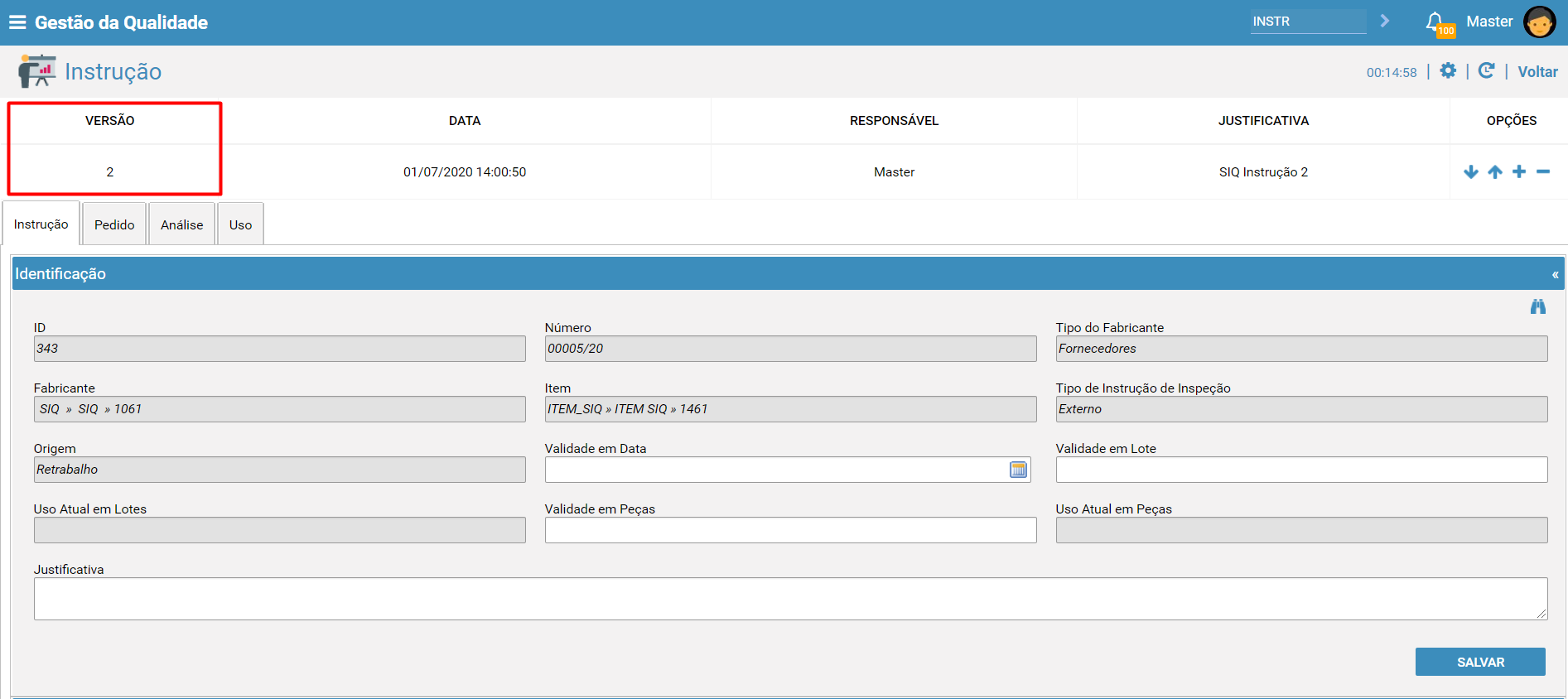The height and width of the screenshot is (699, 1568).
Task: Click the Master responsável cell
Action: tap(894, 172)
